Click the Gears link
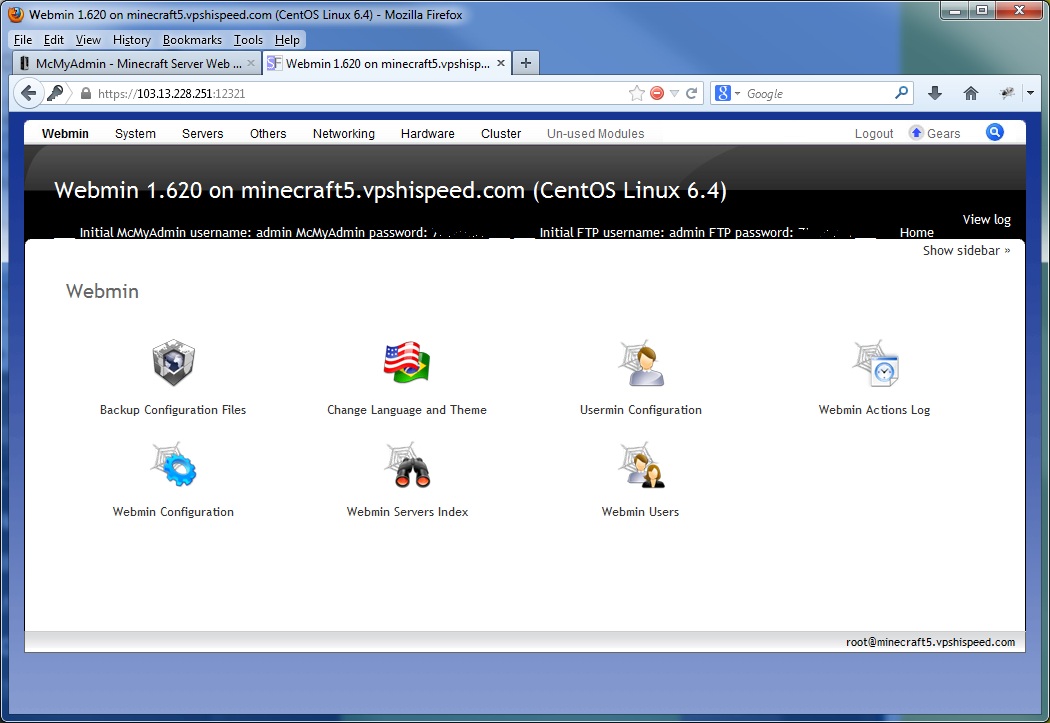This screenshot has width=1050, height=723. (x=944, y=133)
